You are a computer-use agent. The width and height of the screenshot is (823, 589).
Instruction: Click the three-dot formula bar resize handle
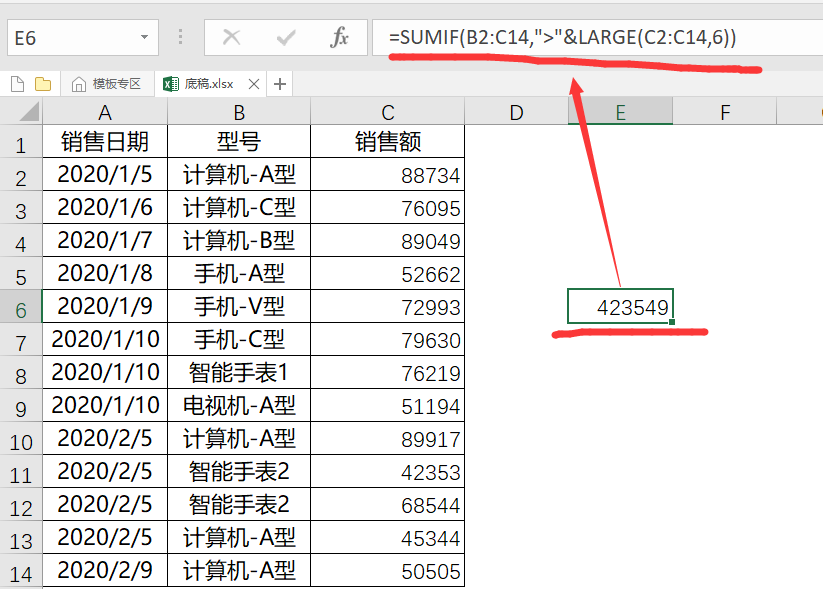(181, 38)
